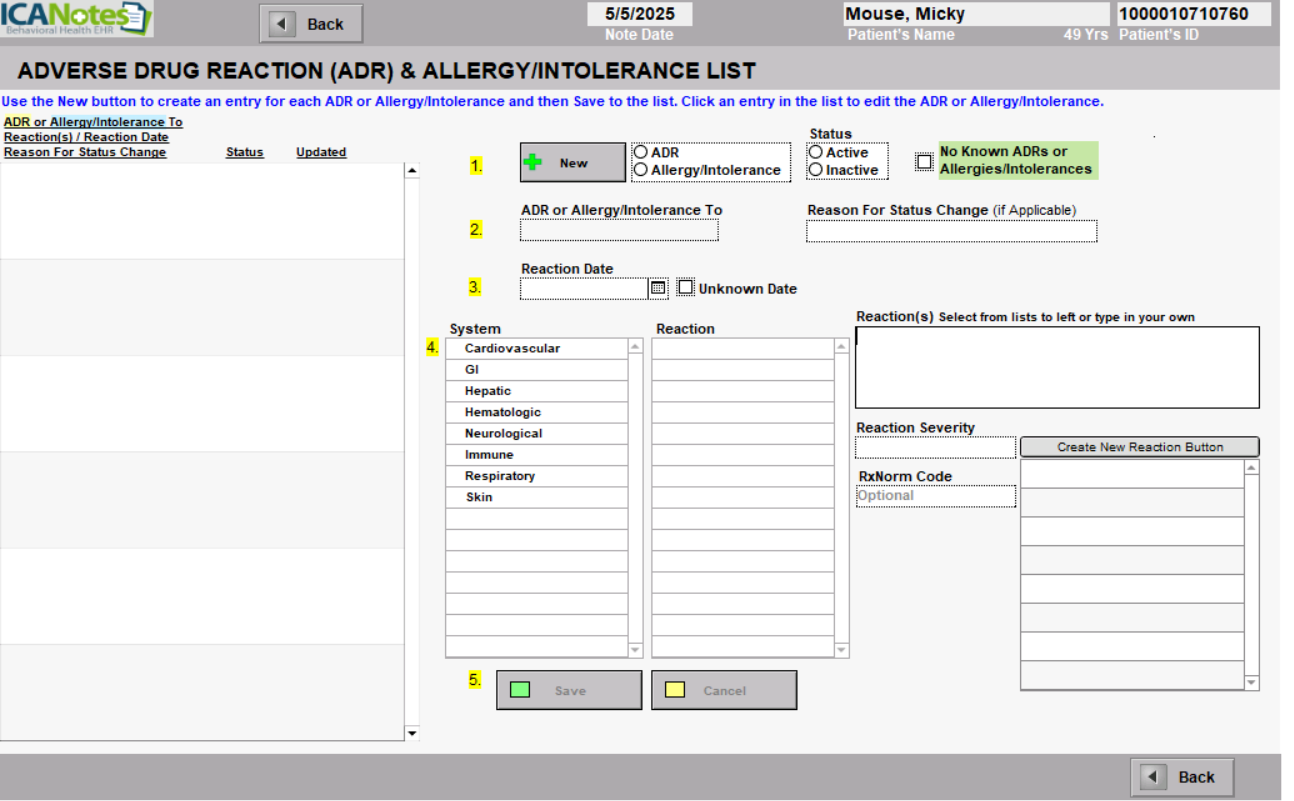Click the green plus New button
This screenshot has height=801, width=1294.
(572, 163)
